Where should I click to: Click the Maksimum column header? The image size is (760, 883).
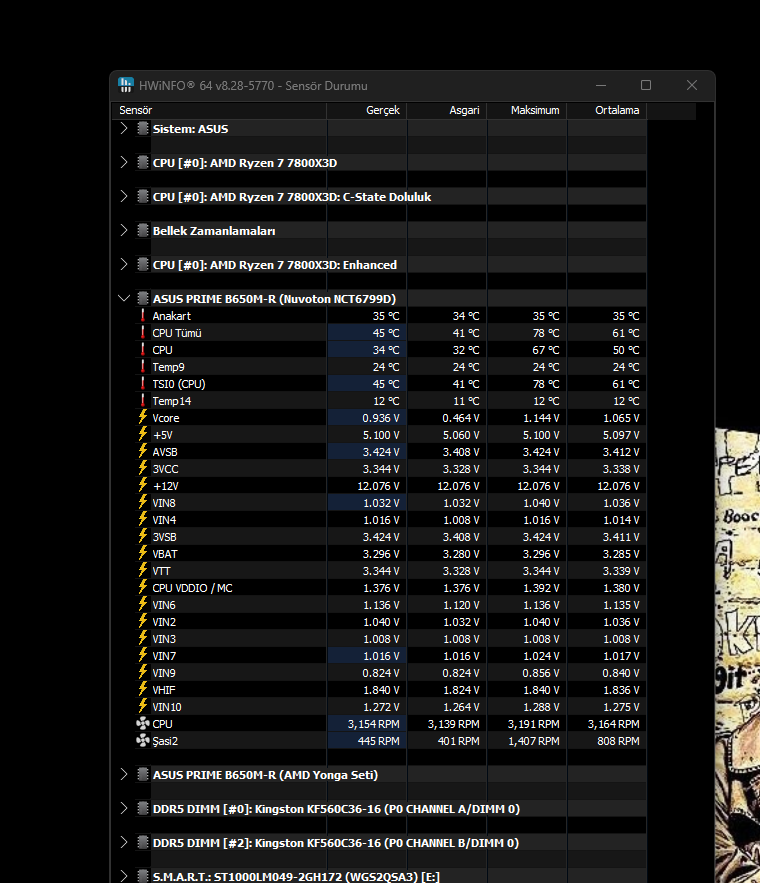(x=535, y=110)
